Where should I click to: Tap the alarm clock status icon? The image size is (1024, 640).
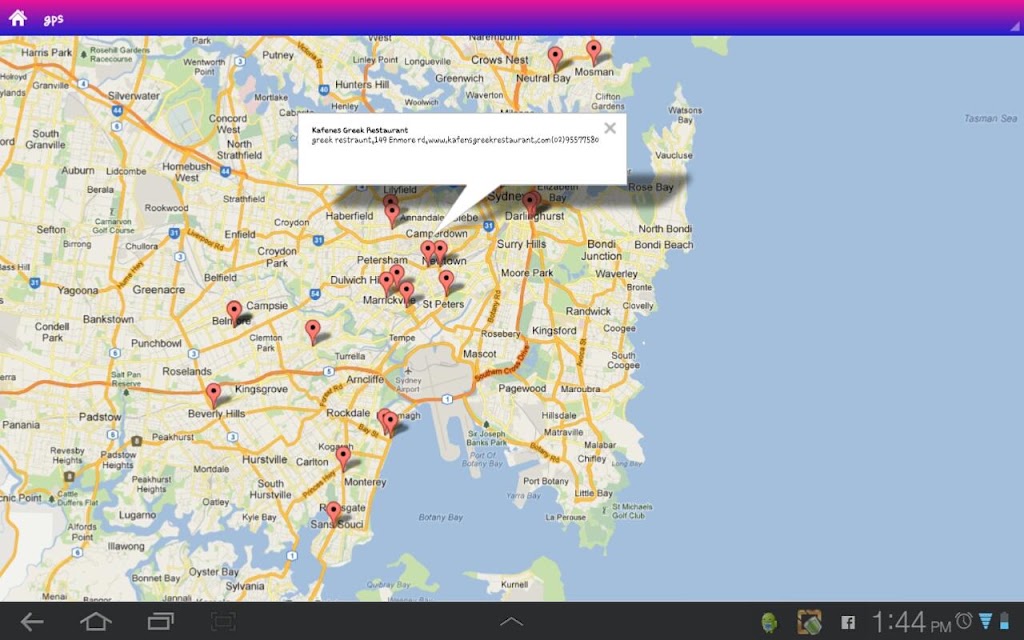coord(964,620)
